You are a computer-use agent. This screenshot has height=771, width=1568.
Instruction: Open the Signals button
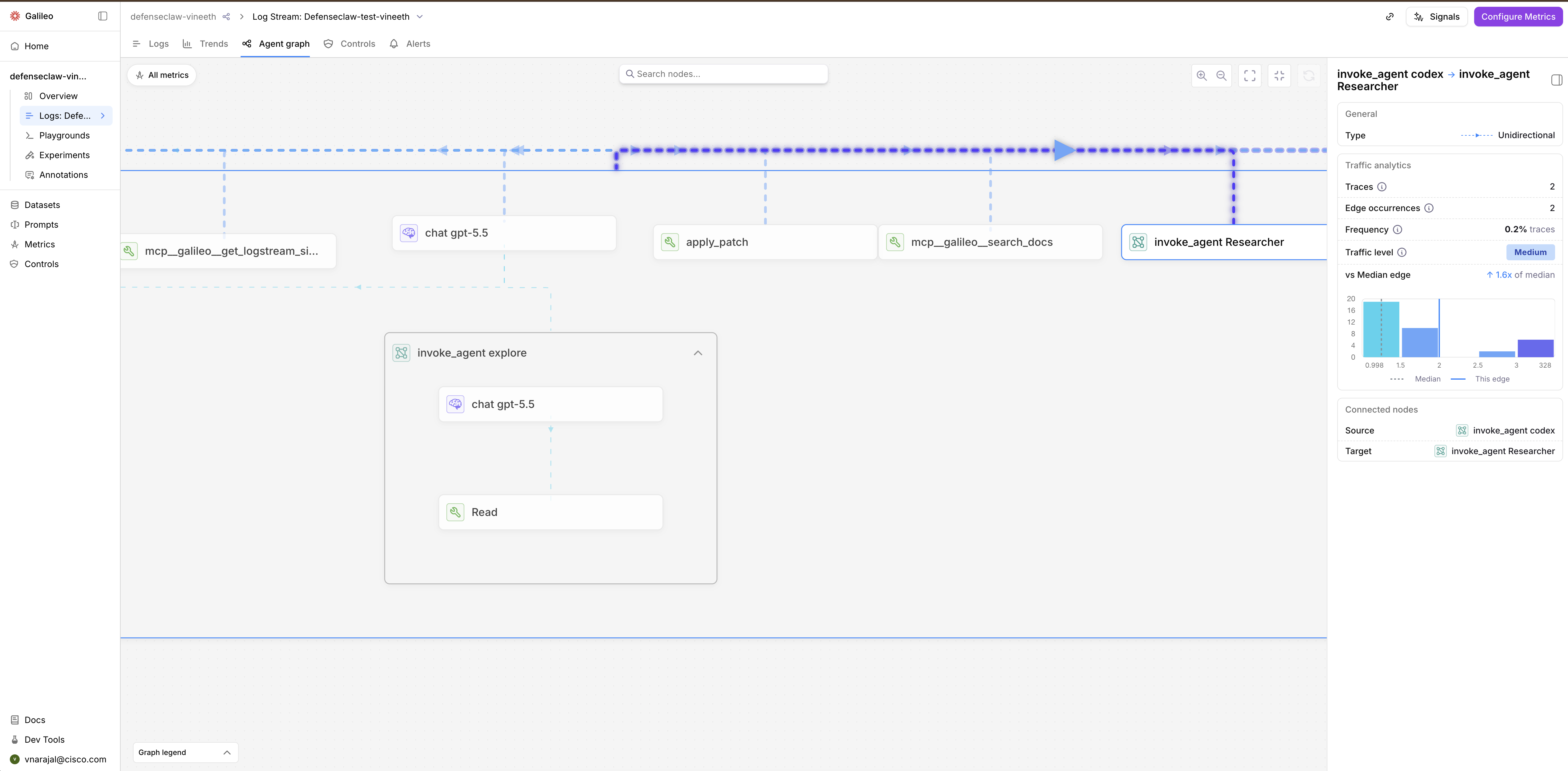[1437, 17]
